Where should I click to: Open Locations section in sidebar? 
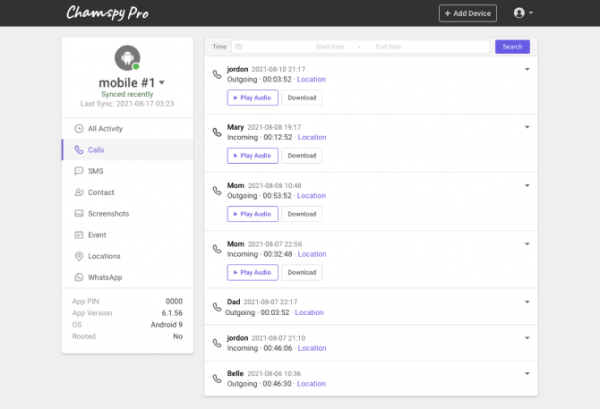[127, 256]
